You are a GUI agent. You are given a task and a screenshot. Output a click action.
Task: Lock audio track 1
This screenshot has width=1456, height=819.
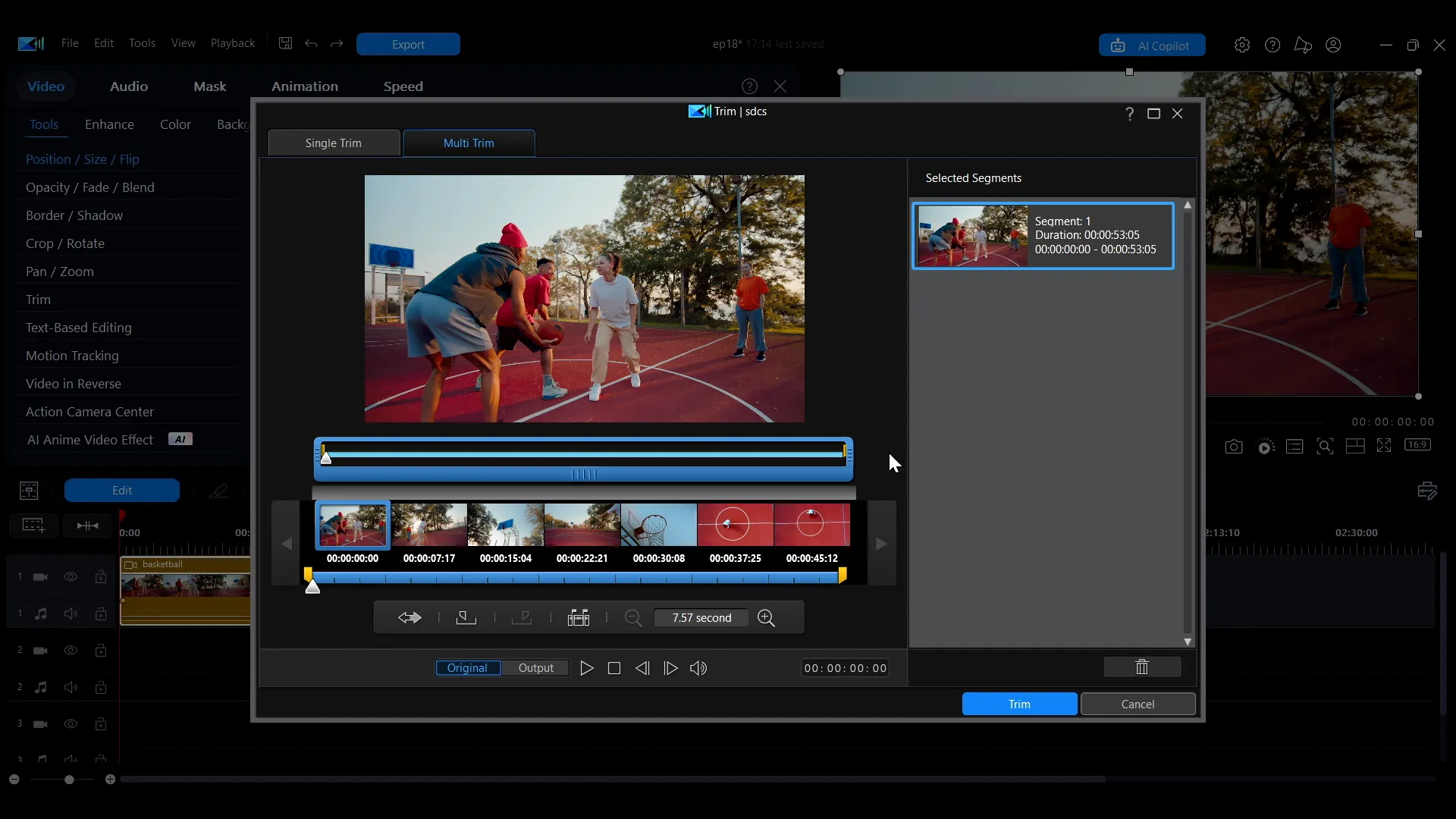(x=100, y=613)
